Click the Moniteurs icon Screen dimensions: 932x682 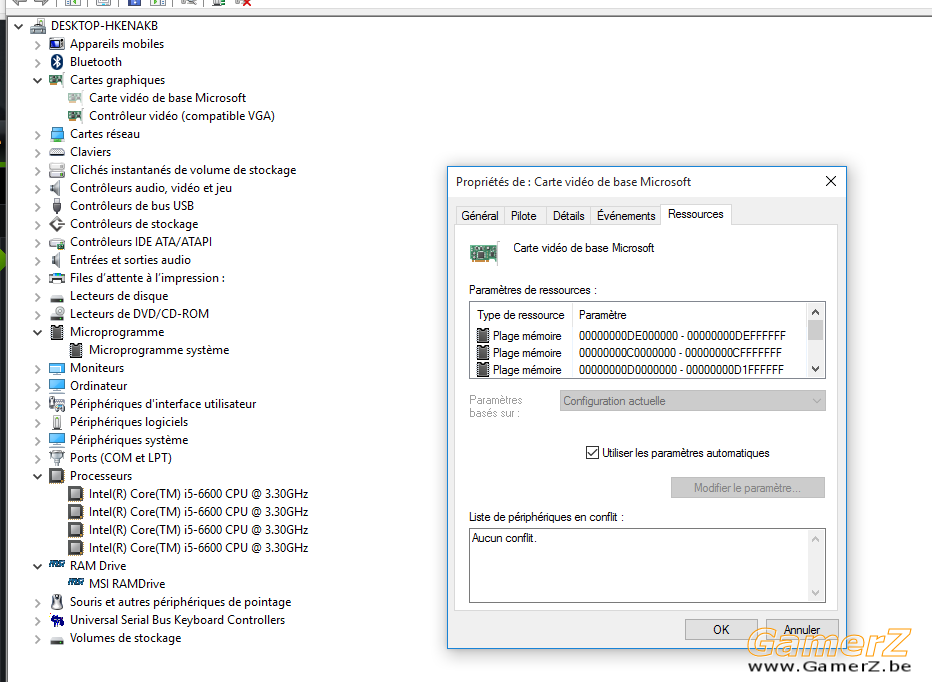57,368
